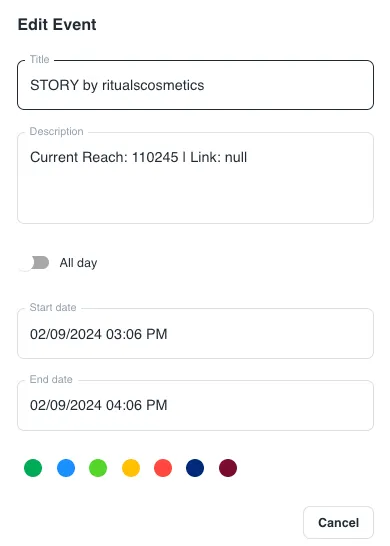390x546 pixels.
Task: Click the reach number 110245 in description
Action: [155, 157]
